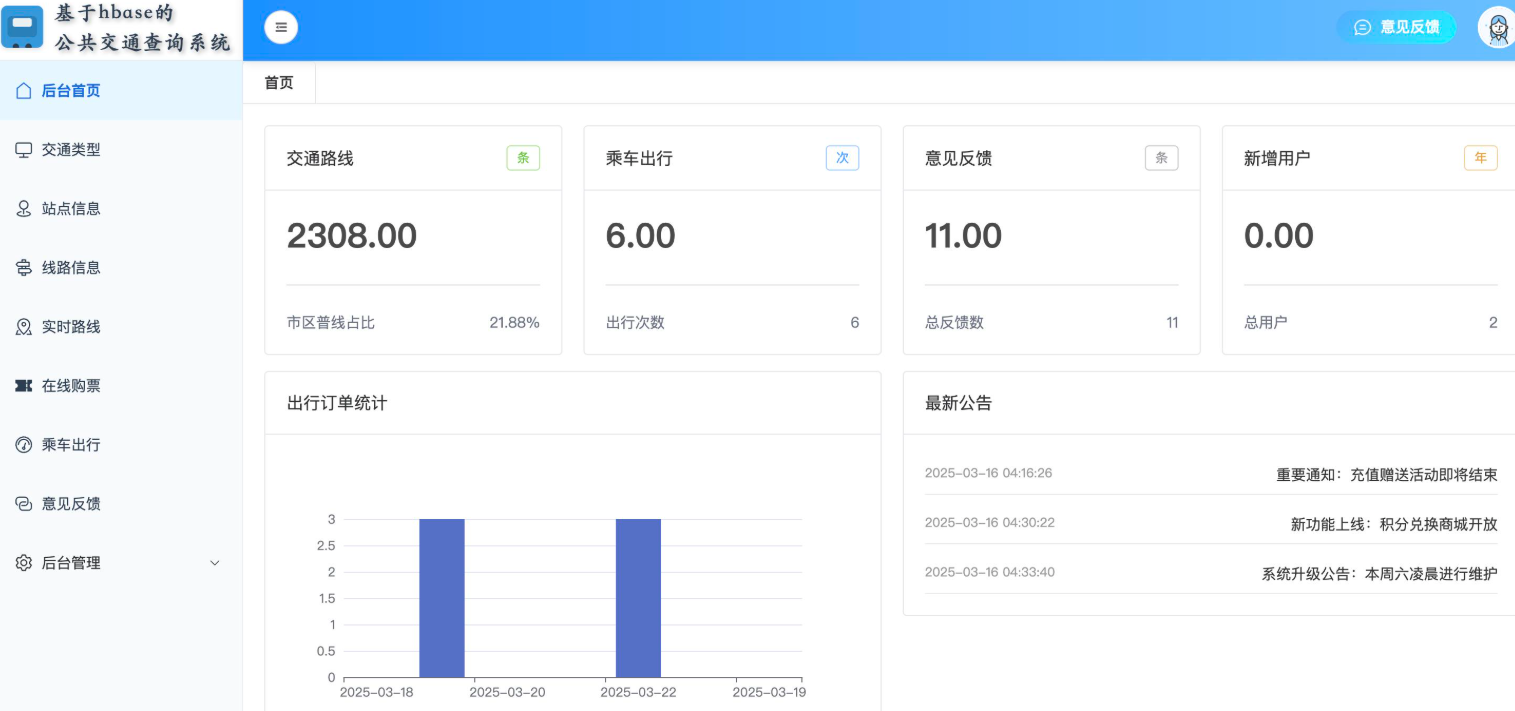Open 实时路线 in the sidebar
The width and height of the screenshot is (1515, 711).
pos(121,327)
